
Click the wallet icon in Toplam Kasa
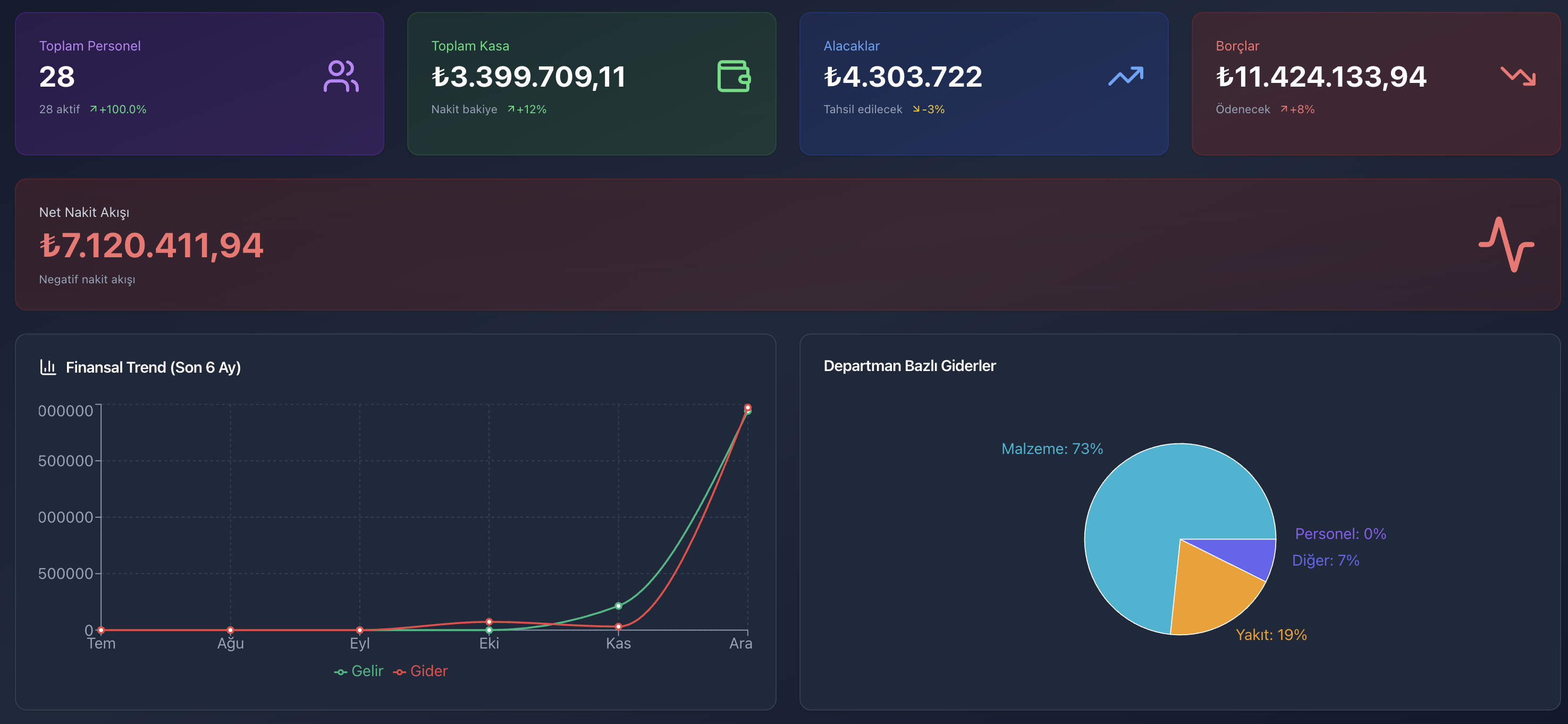coord(734,77)
